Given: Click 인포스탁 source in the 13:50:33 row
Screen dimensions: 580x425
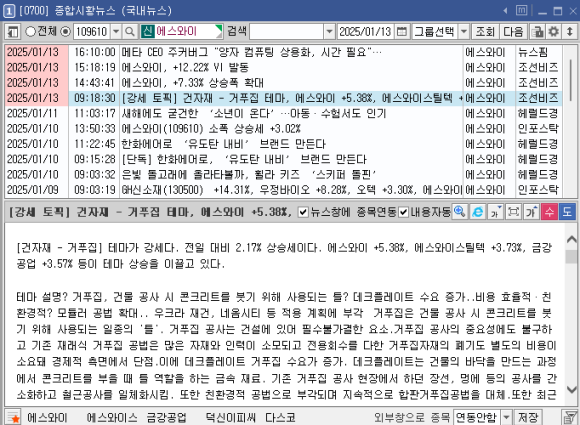Looking at the screenshot, I should click(538, 129).
